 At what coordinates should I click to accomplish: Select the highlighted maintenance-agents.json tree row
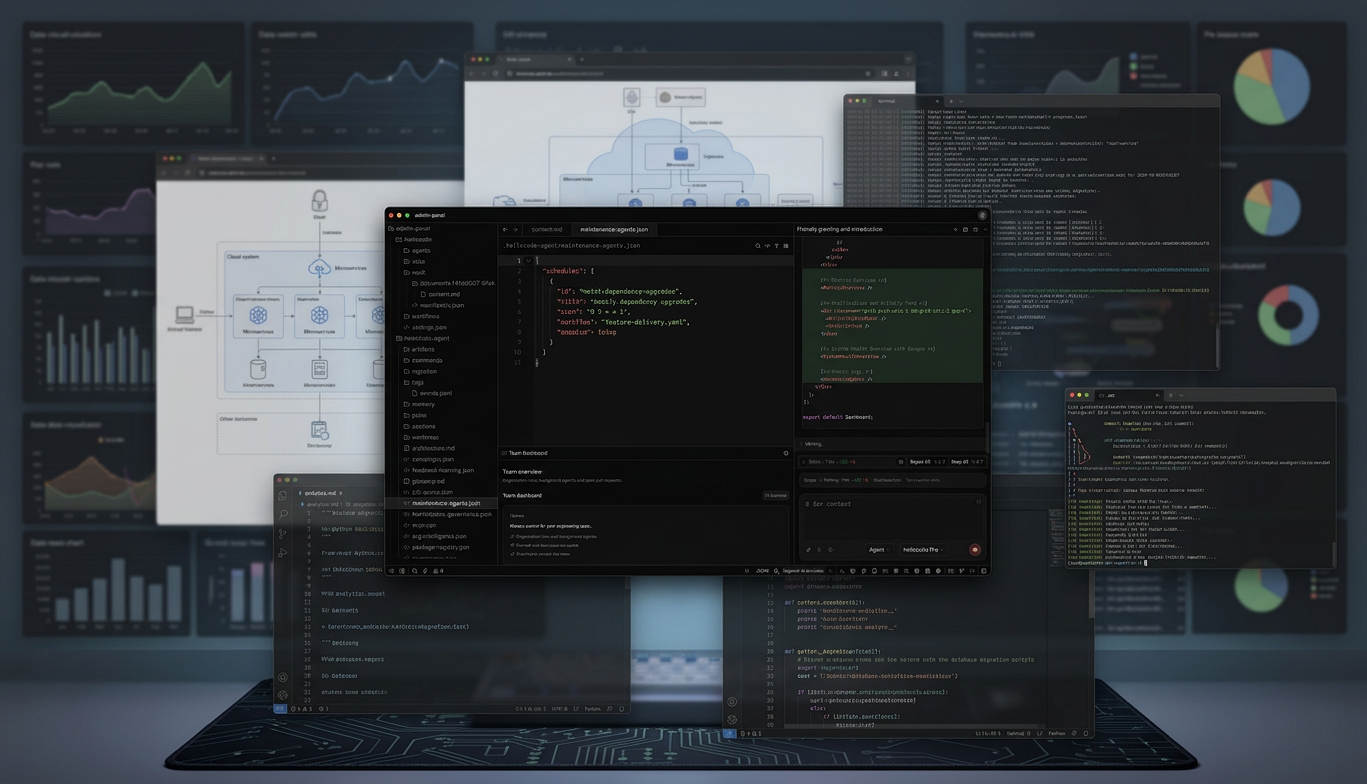[x=441, y=503]
